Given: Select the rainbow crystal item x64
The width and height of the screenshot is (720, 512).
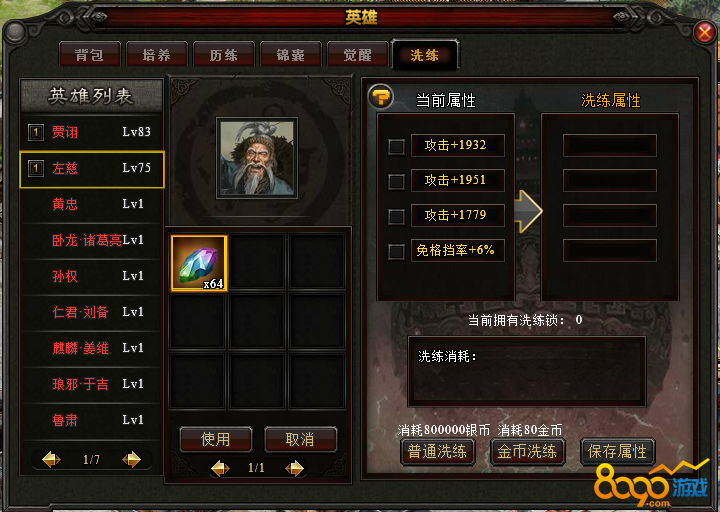Looking at the screenshot, I should [199, 263].
